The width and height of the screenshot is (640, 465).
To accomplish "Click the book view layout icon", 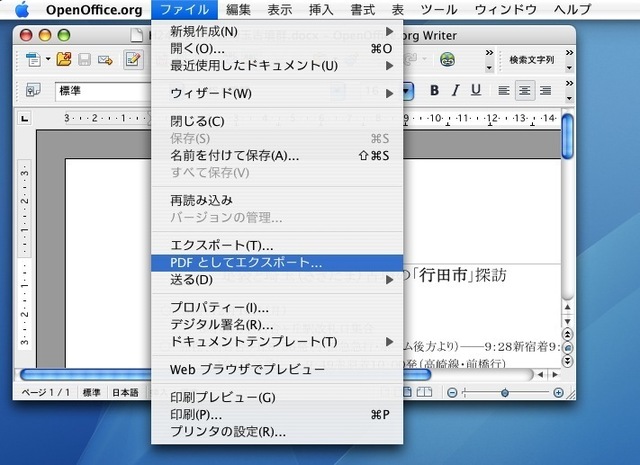I will pos(424,392).
